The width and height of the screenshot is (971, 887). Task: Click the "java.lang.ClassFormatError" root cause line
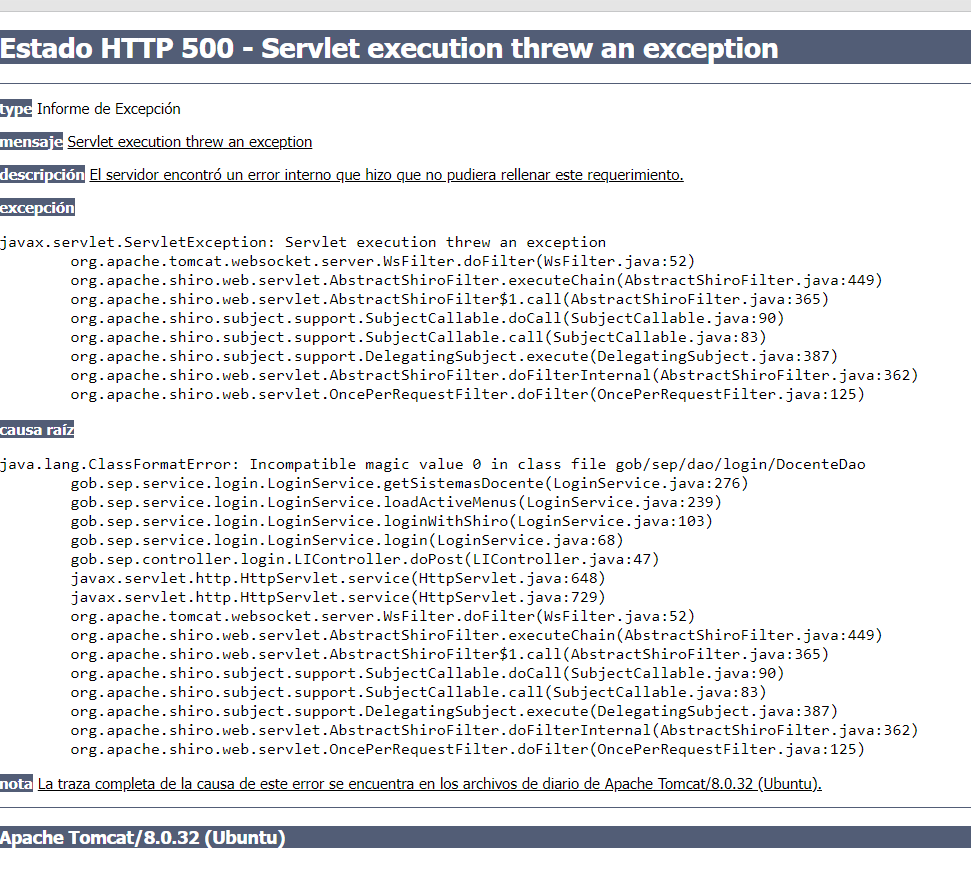tap(432, 465)
